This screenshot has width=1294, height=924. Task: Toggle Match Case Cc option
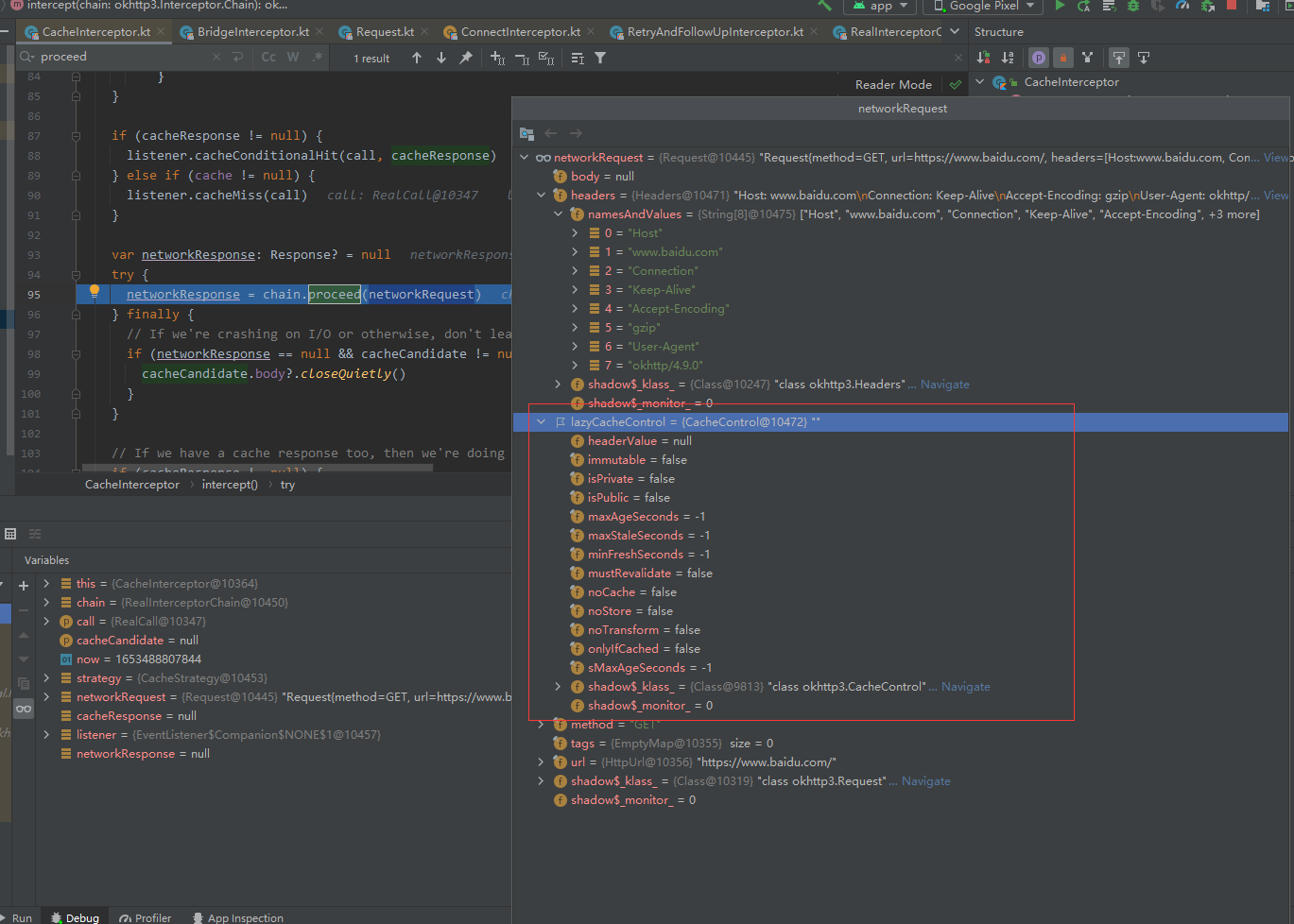[x=268, y=57]
